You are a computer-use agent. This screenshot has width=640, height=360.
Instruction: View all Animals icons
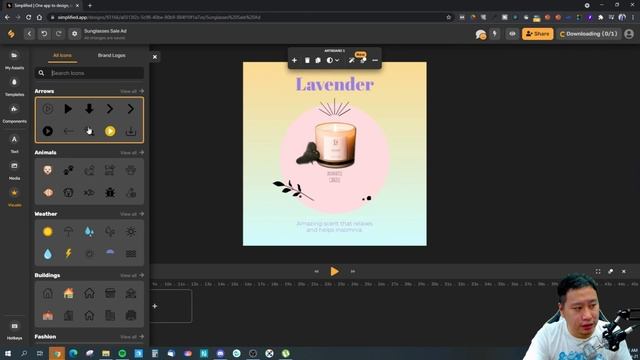point(132,153)
